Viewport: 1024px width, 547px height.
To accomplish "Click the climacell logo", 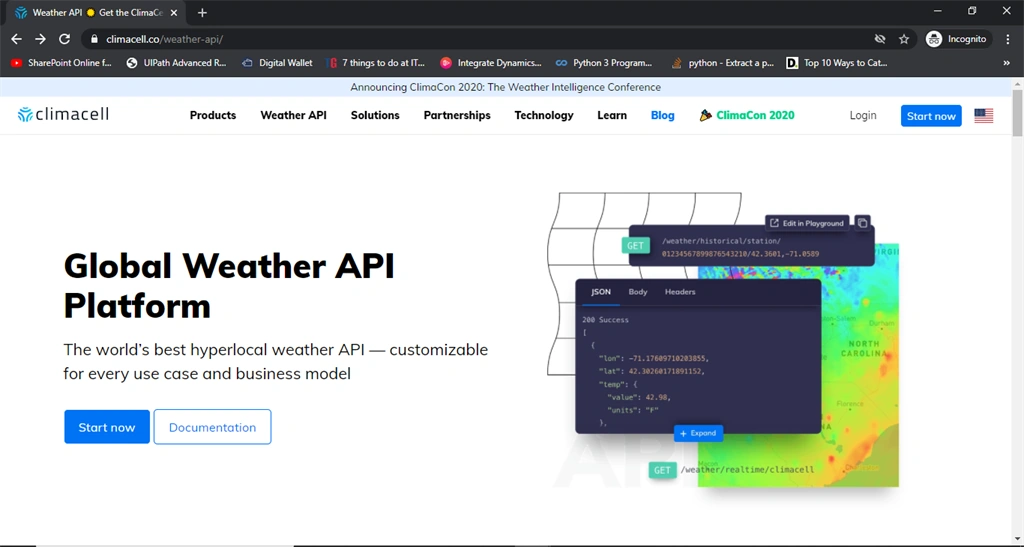I will point(63,114).
